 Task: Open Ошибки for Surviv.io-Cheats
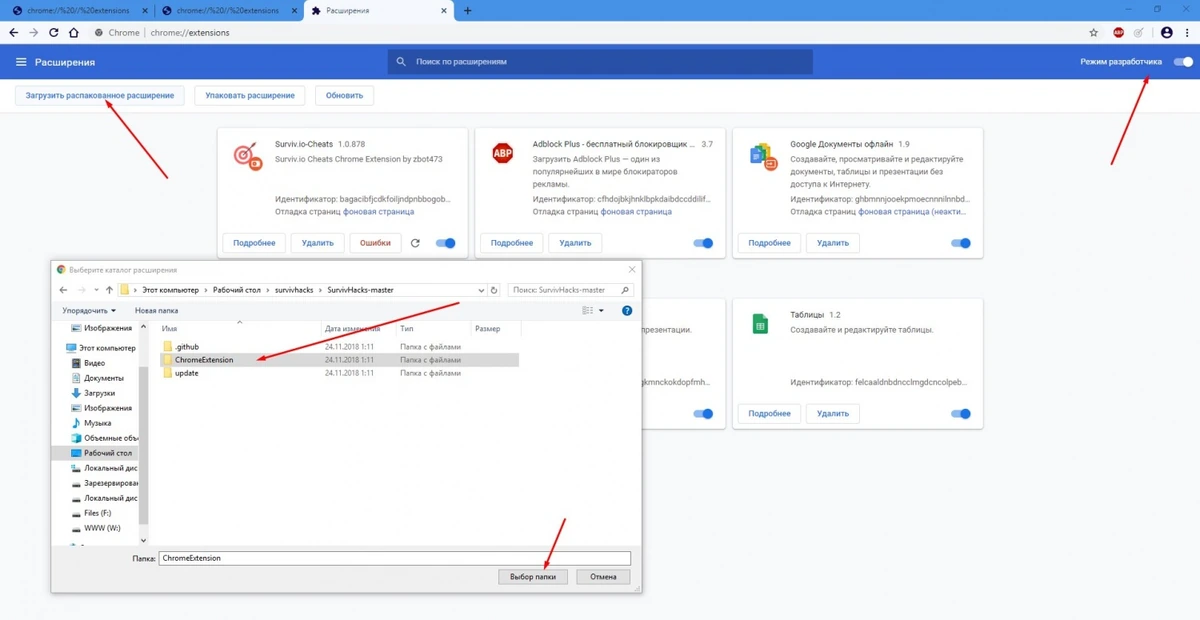pos(375,243)
